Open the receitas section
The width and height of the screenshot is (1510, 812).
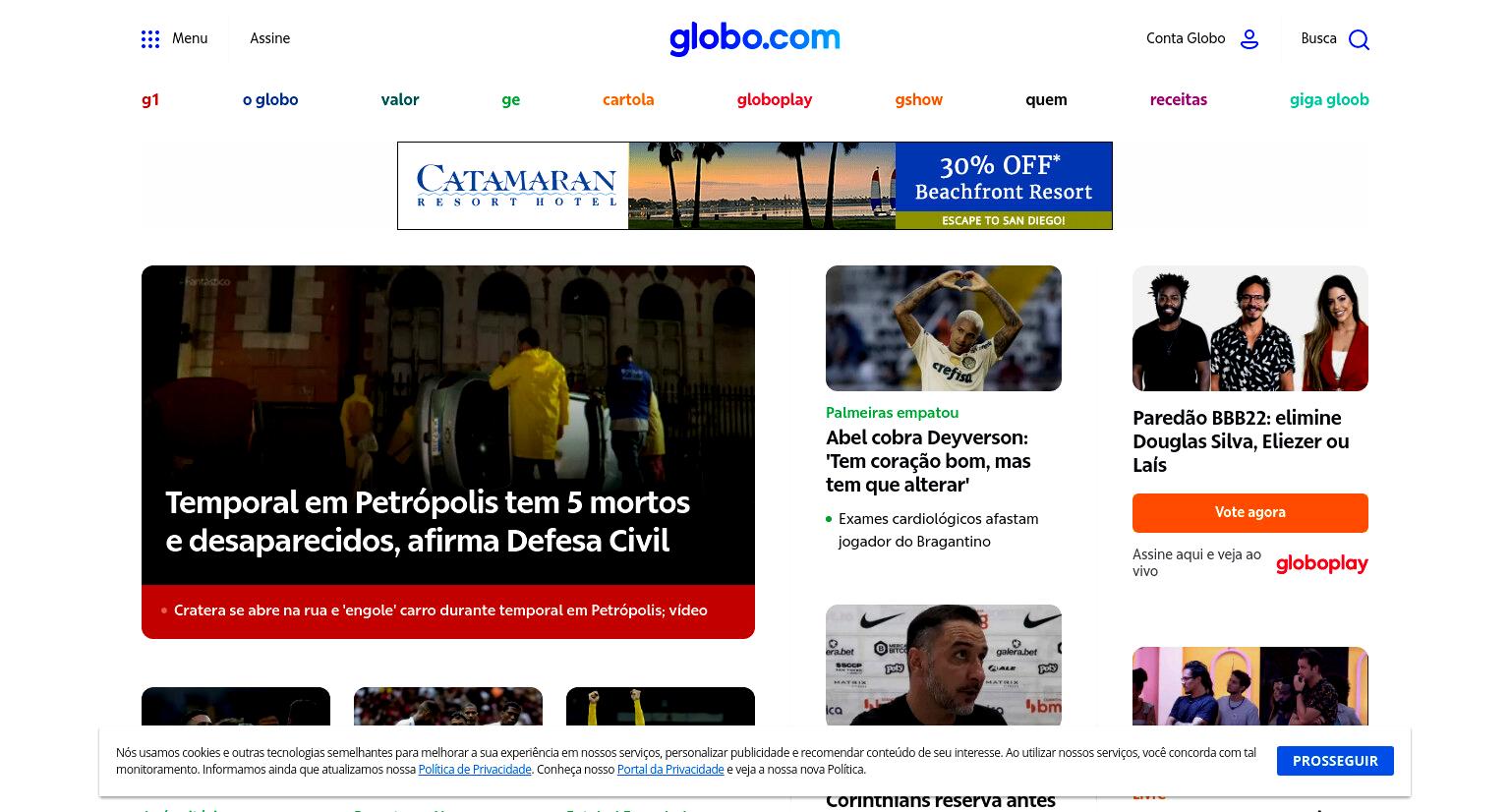1178,99
